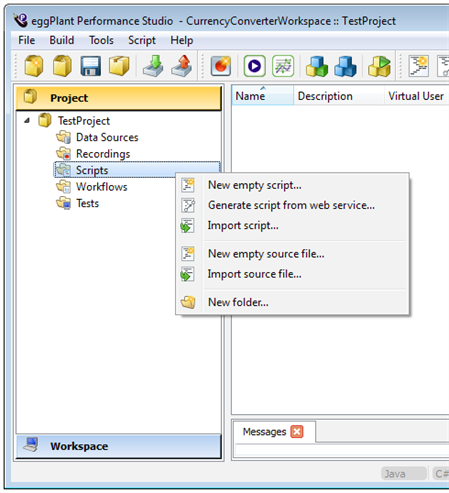Click the save floppy disk toolbar icon

[91, 66]
